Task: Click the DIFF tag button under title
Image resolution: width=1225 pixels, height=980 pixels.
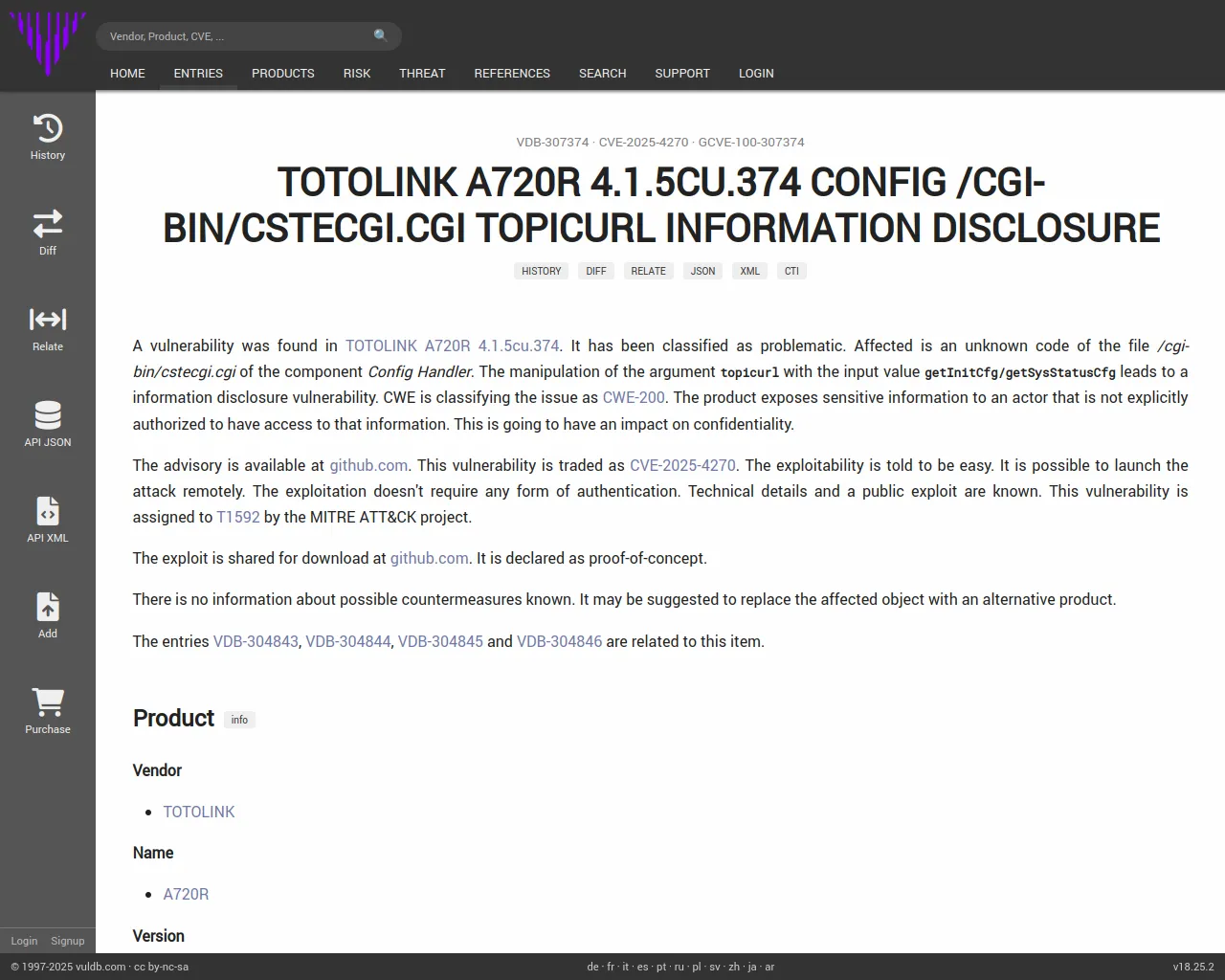Action: point(596,271)
